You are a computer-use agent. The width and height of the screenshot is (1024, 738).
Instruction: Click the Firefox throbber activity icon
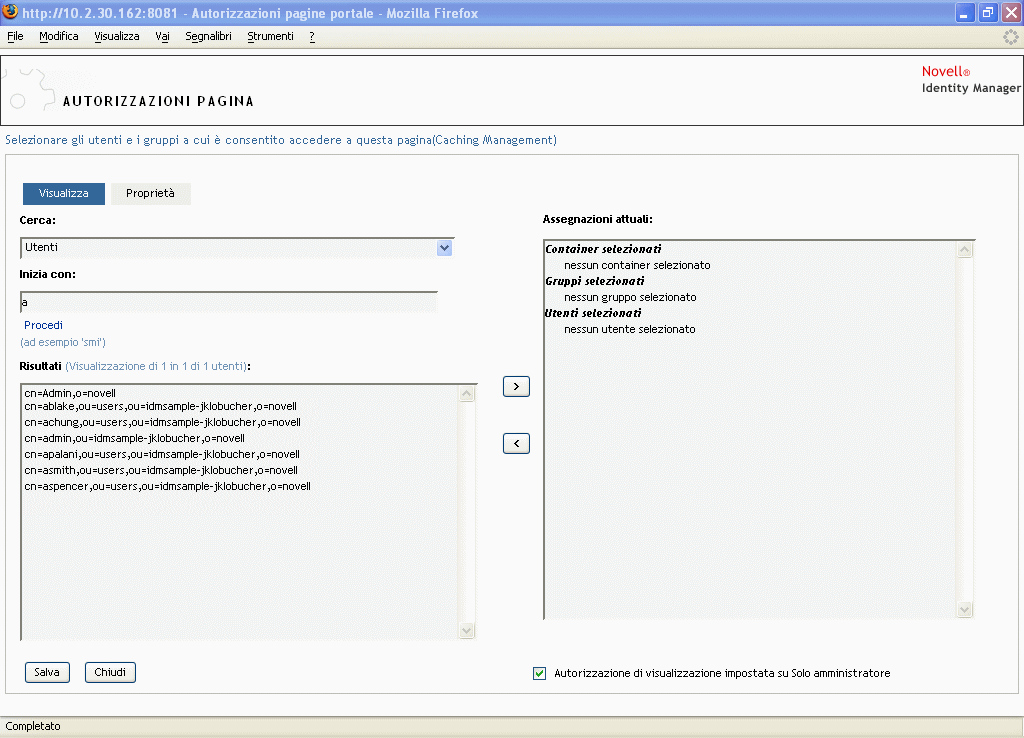click(1010, 37)
